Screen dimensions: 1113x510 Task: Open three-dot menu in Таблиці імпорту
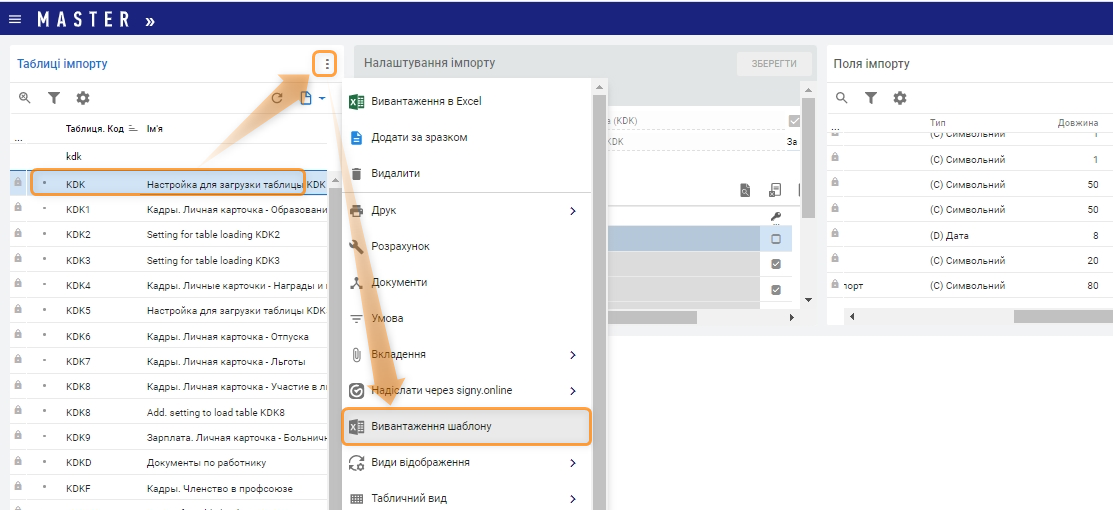pyautogui.click(x=326, y=64)
